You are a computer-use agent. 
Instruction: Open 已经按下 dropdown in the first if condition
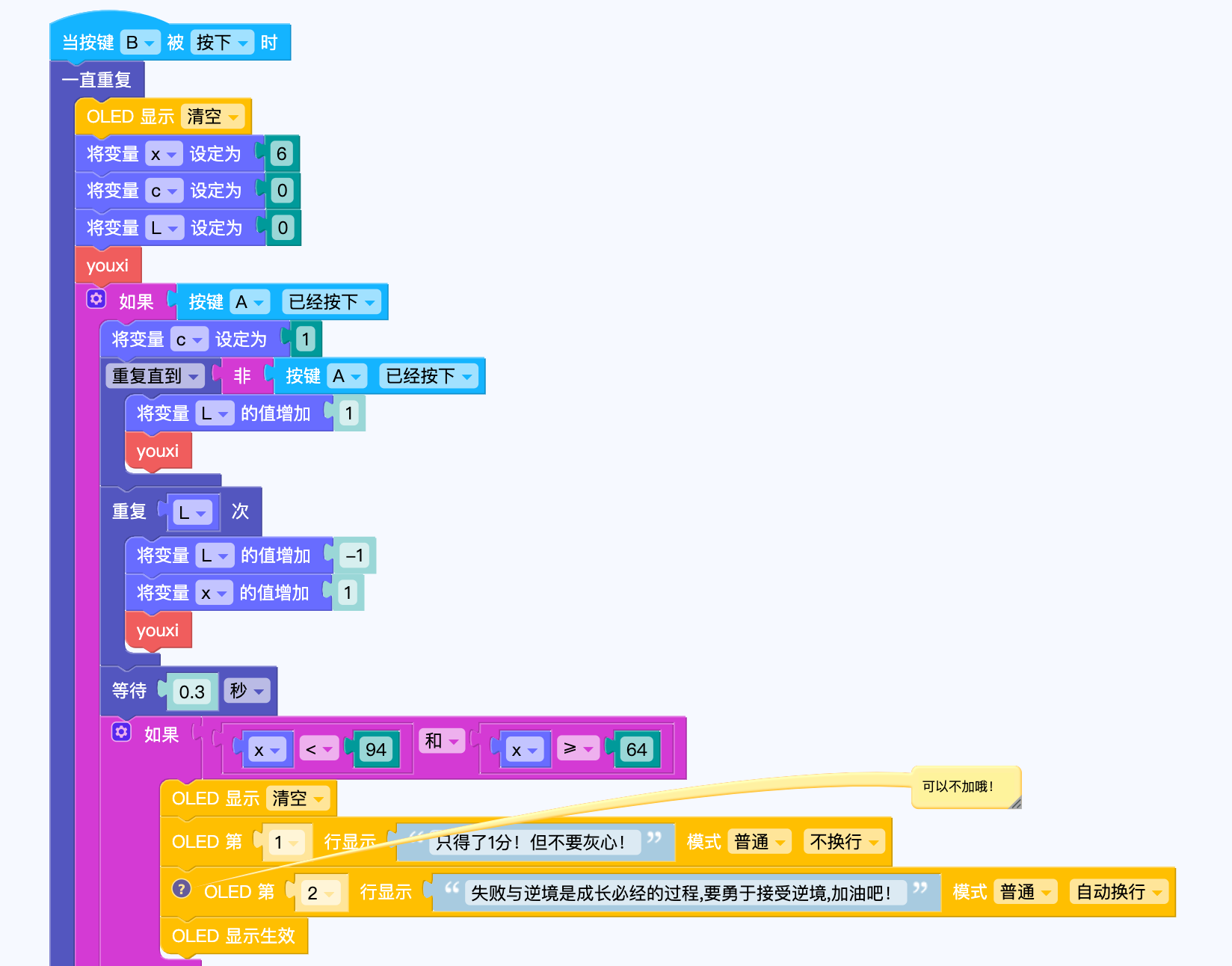(332, 302)
